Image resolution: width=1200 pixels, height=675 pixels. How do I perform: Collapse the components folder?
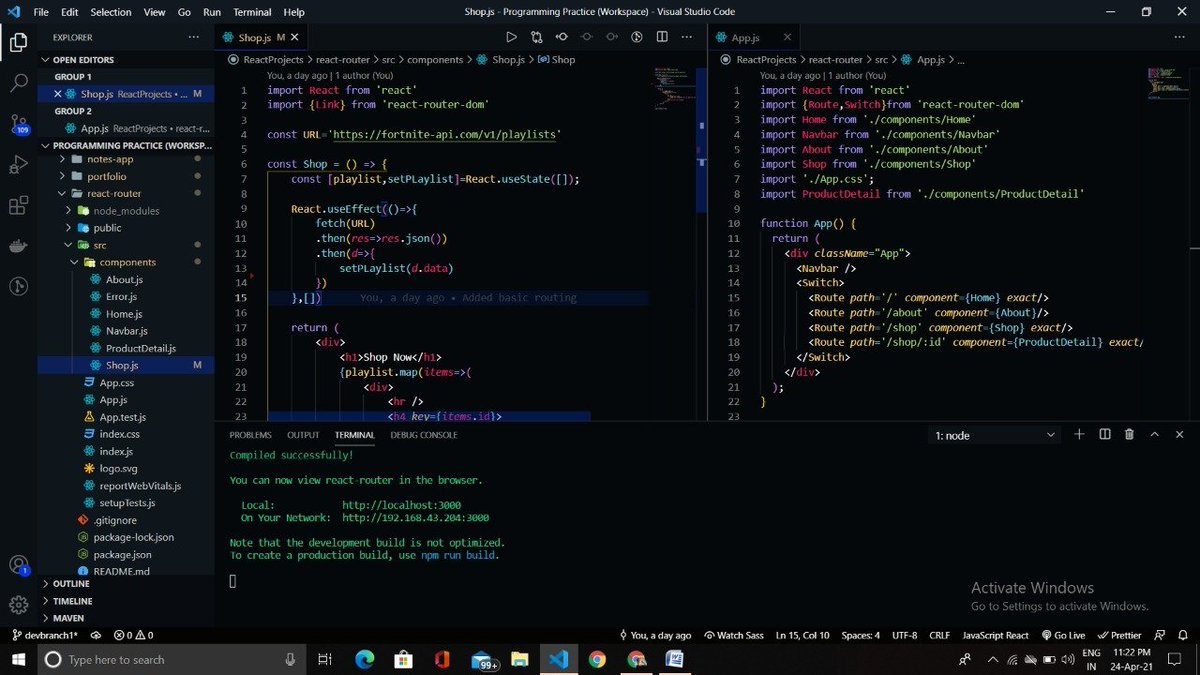pyautogui.click(x=127, y=262)
